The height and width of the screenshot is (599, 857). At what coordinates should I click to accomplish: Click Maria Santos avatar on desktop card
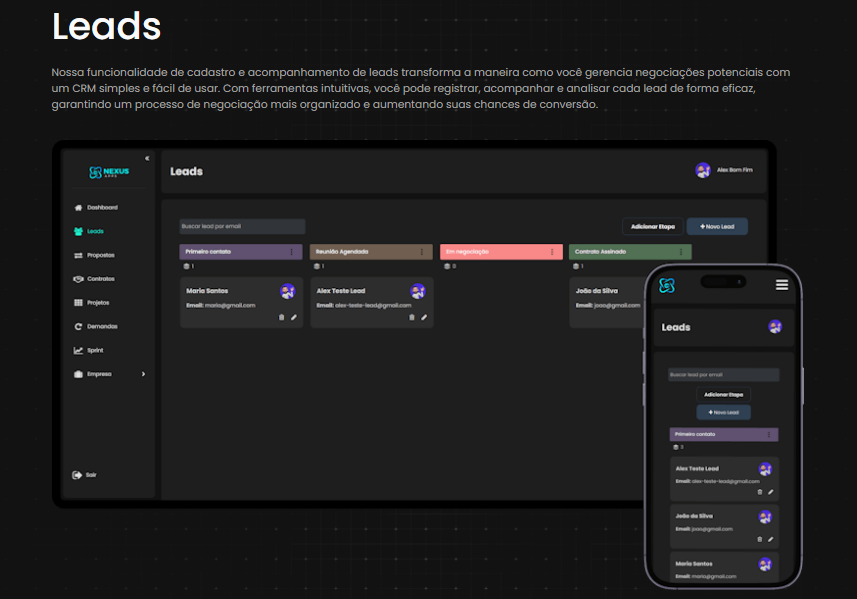287,291
